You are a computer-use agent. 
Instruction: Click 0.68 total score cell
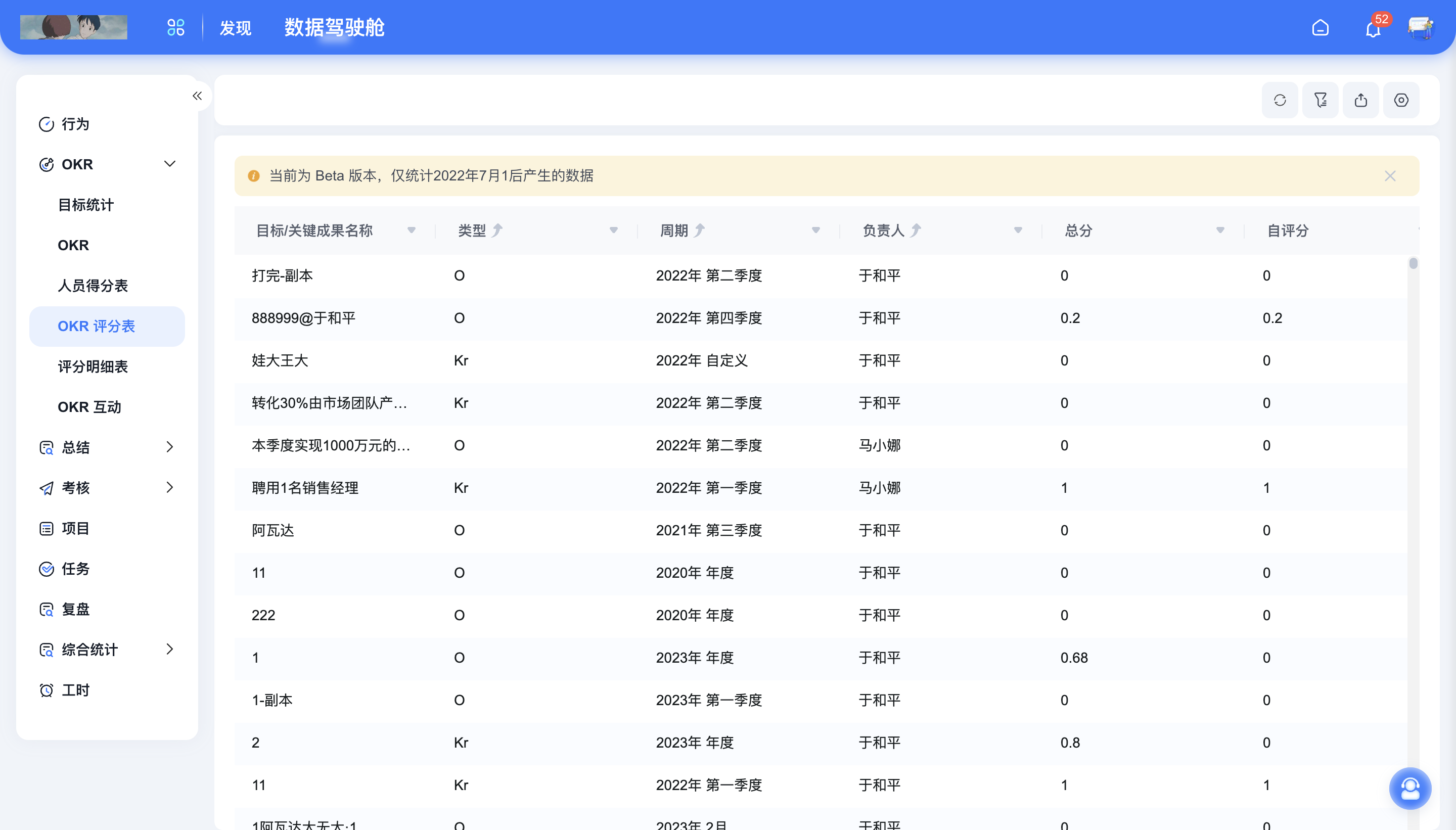coord(1074,658)
